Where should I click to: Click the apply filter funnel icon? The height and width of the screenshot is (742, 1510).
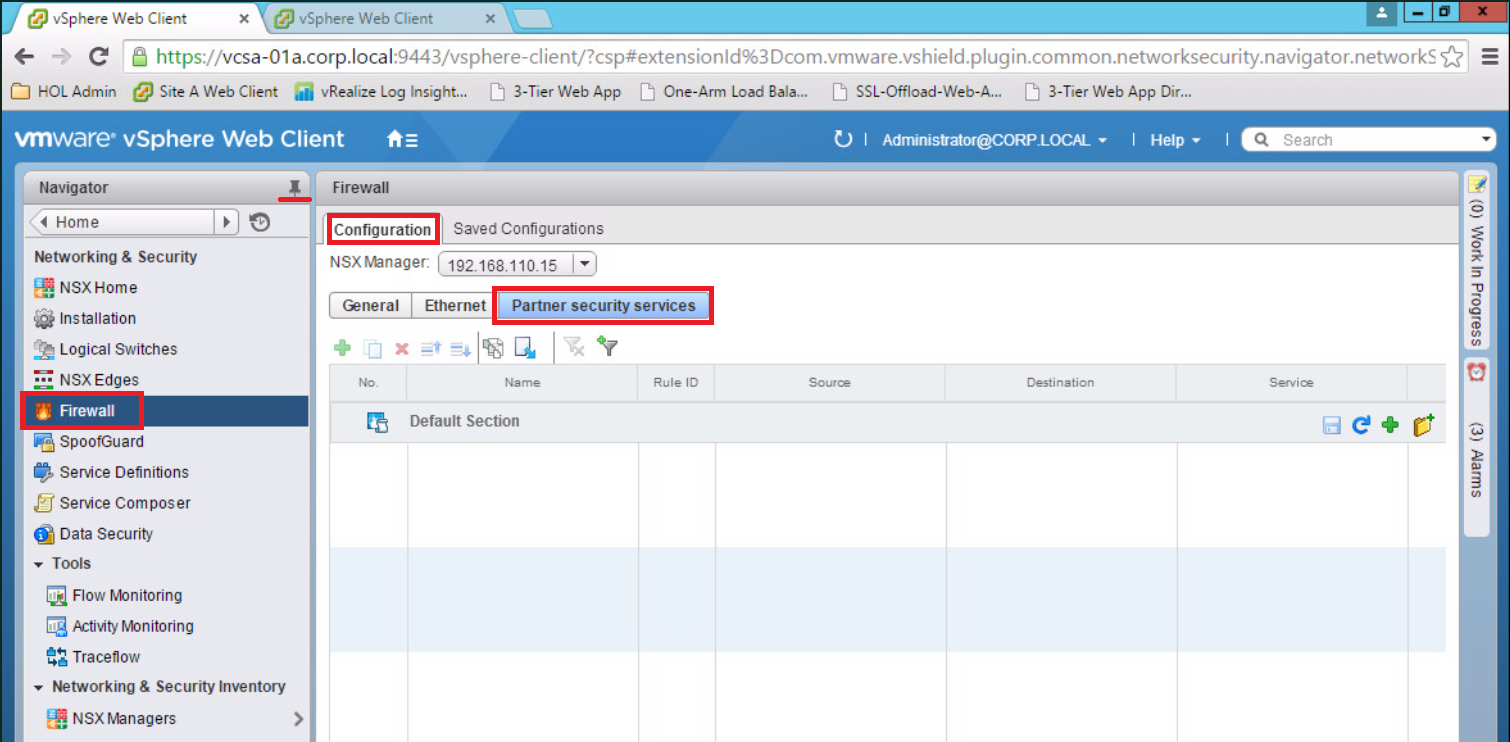tap(607, 347)
